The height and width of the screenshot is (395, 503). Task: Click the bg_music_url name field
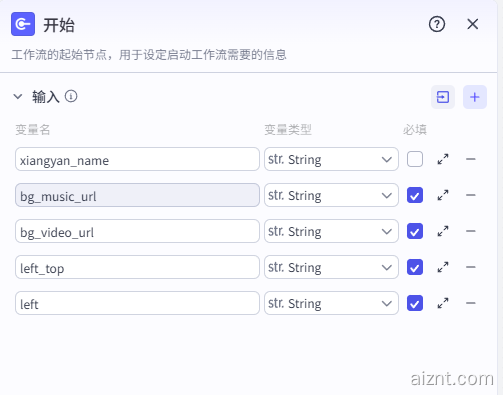point(137,195)
